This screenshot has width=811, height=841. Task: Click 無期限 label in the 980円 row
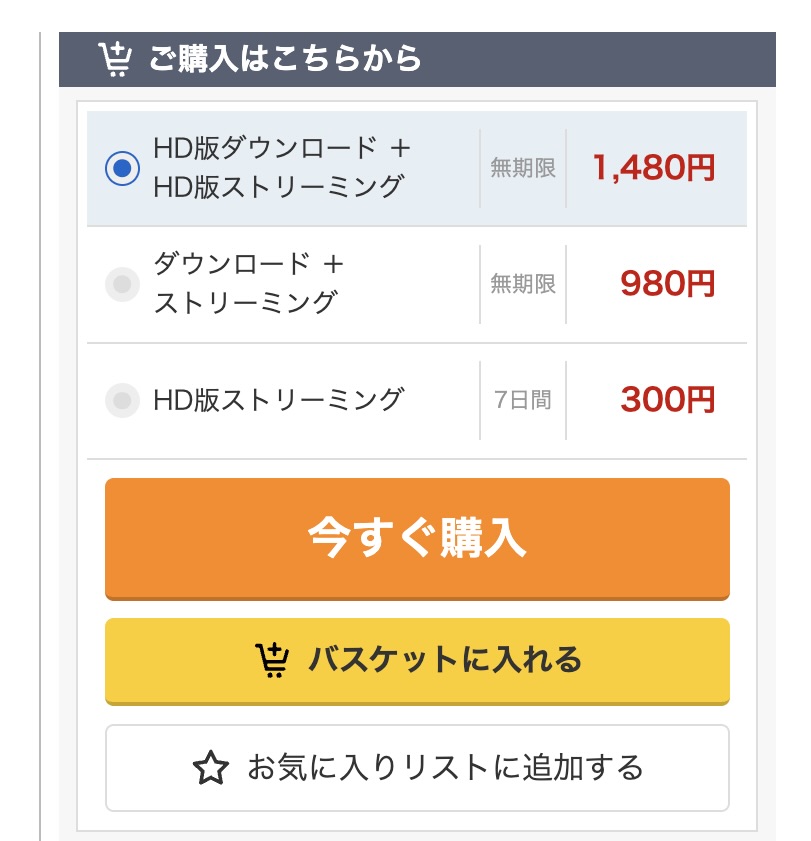(523, 284)
